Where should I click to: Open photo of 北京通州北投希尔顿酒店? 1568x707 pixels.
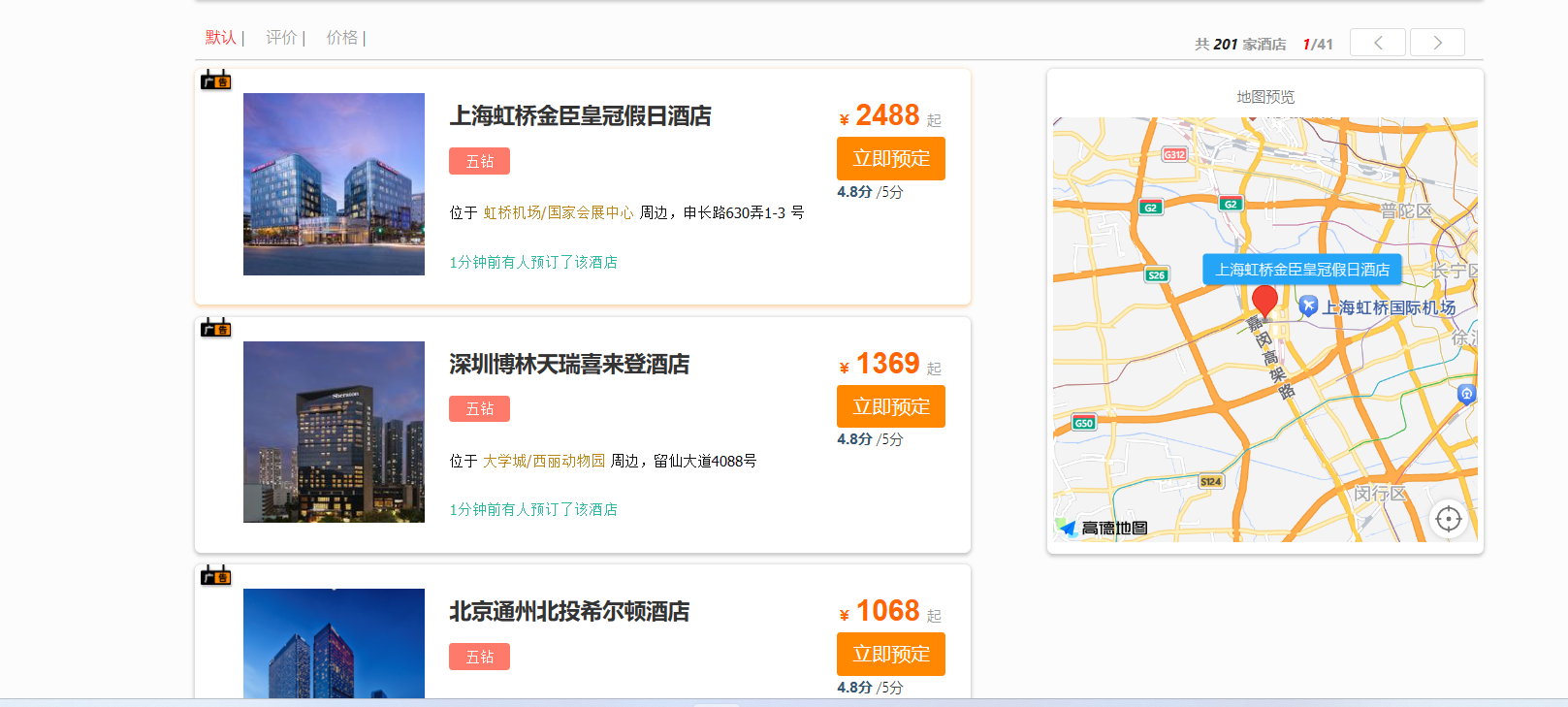point(334,643)
